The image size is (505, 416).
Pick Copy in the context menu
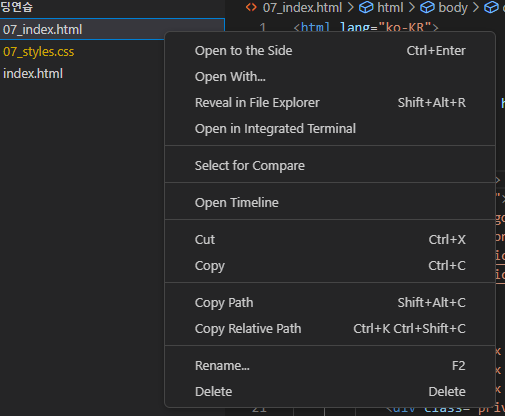tap(330, 266)
